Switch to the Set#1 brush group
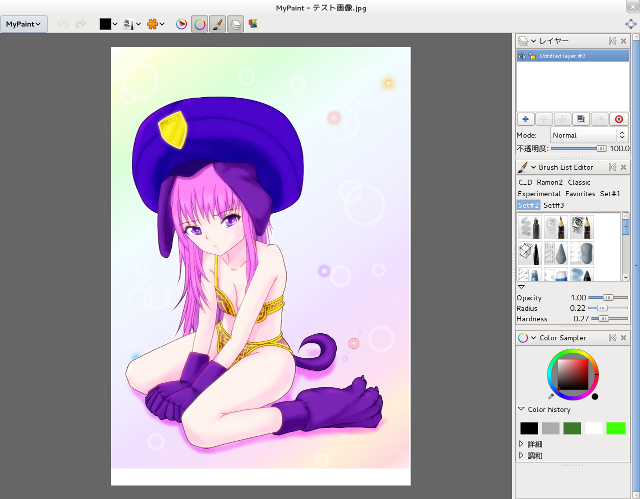The image size is (640, 499). 610,194
